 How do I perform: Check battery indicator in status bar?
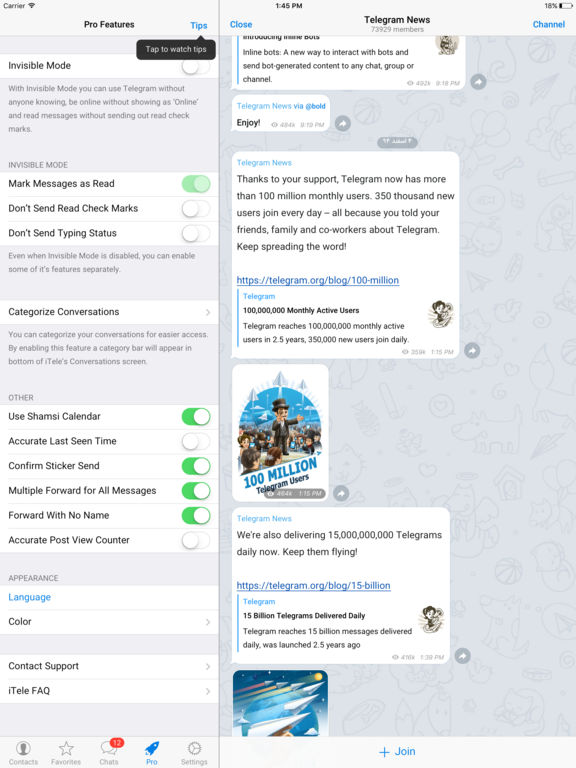point(567,6)
